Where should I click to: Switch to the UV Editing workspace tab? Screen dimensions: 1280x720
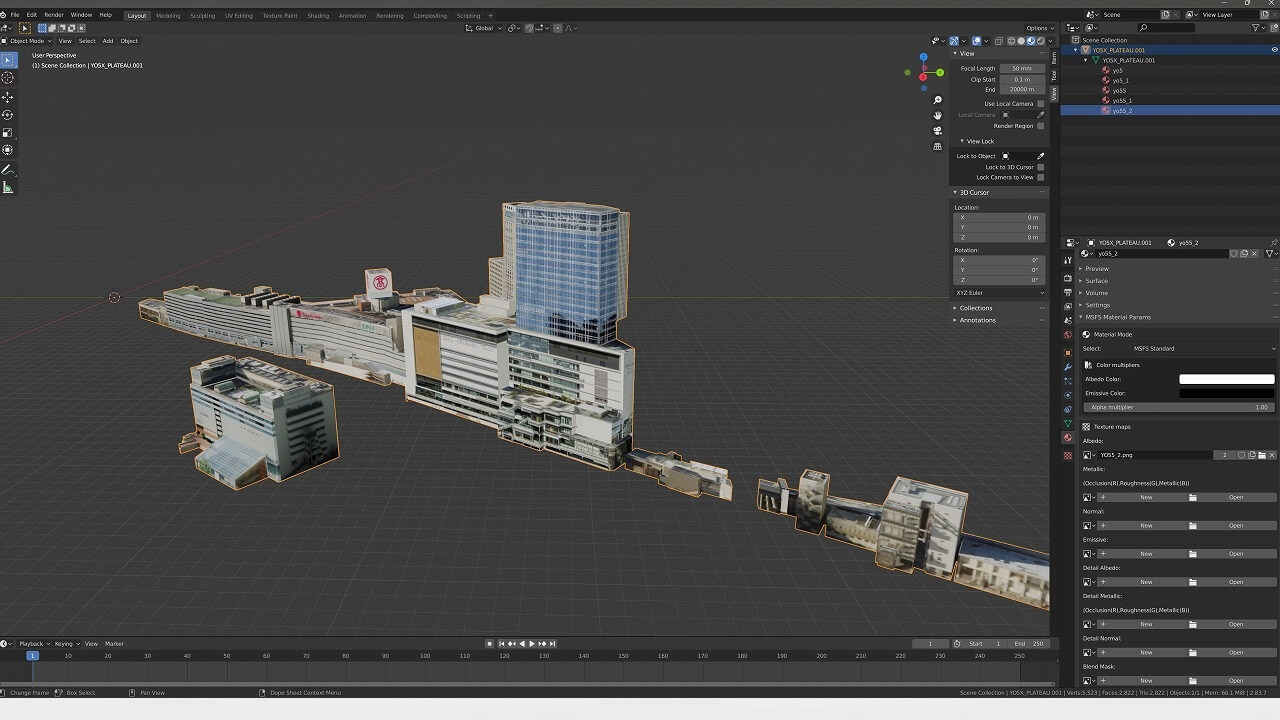[238, 16]
